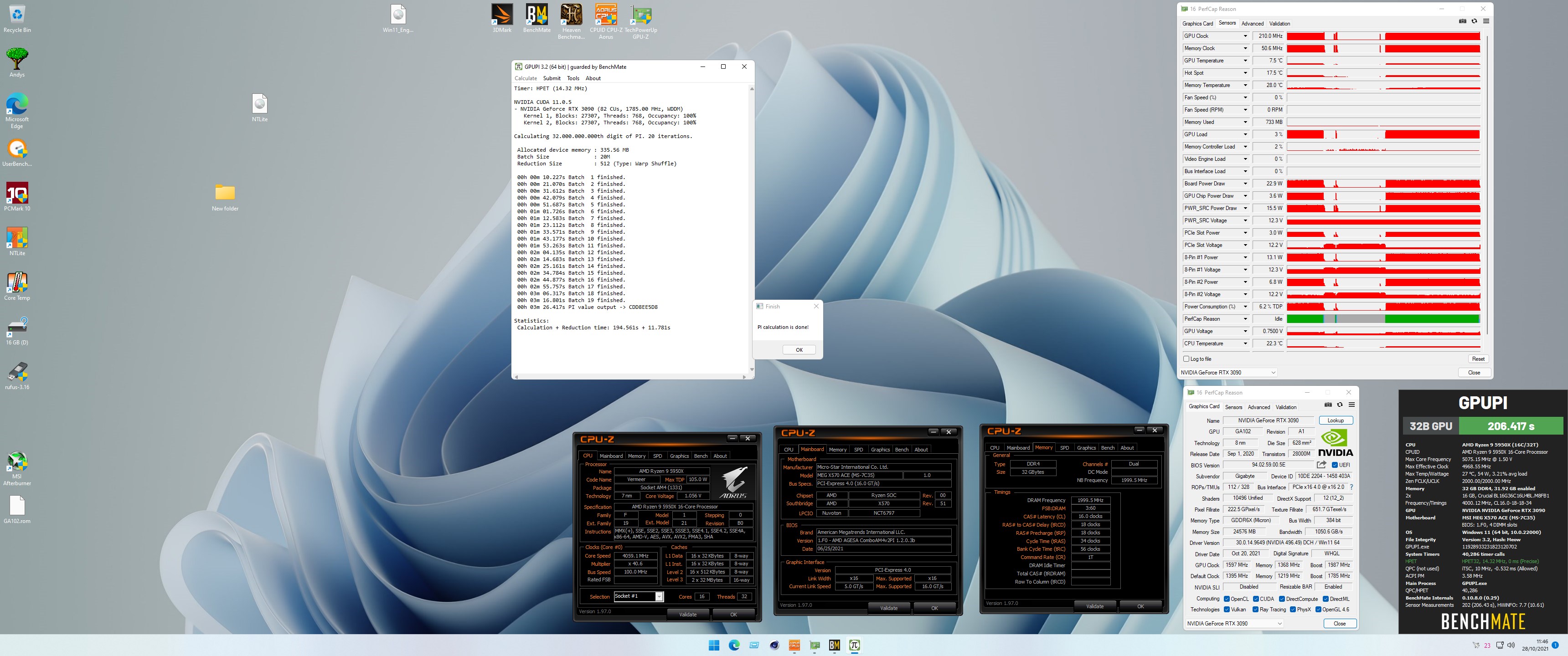
Task: Toggle the PhysX checkbox
Action: point(1292,609)
